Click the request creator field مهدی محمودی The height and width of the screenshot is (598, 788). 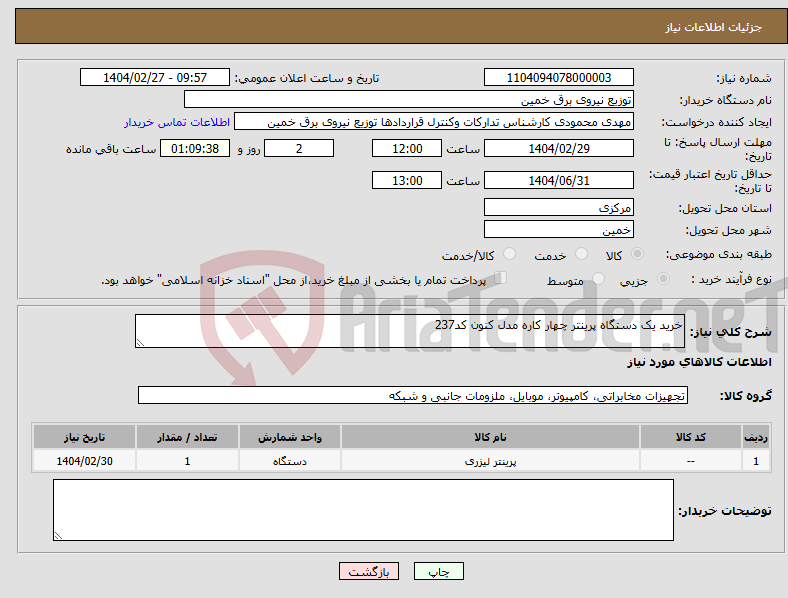(434, 122)
